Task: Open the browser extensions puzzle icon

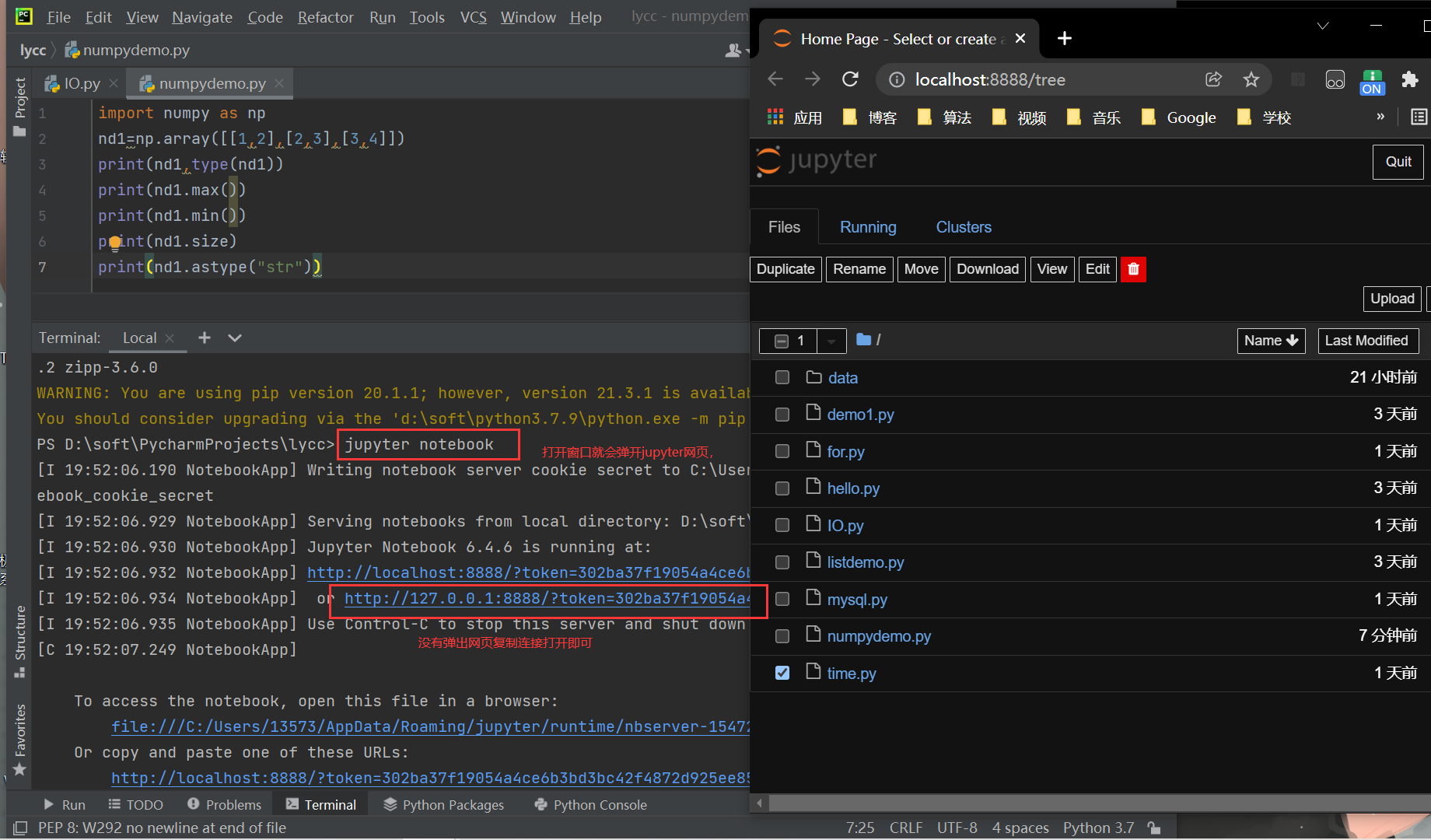Action: coord(1410,79)
